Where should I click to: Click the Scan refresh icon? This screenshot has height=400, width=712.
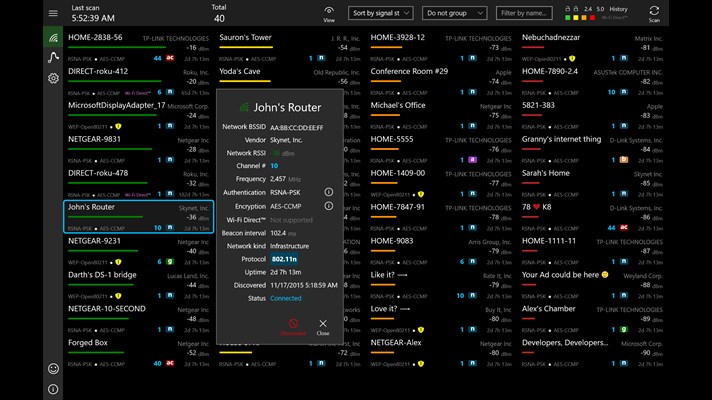pos(654,12)
